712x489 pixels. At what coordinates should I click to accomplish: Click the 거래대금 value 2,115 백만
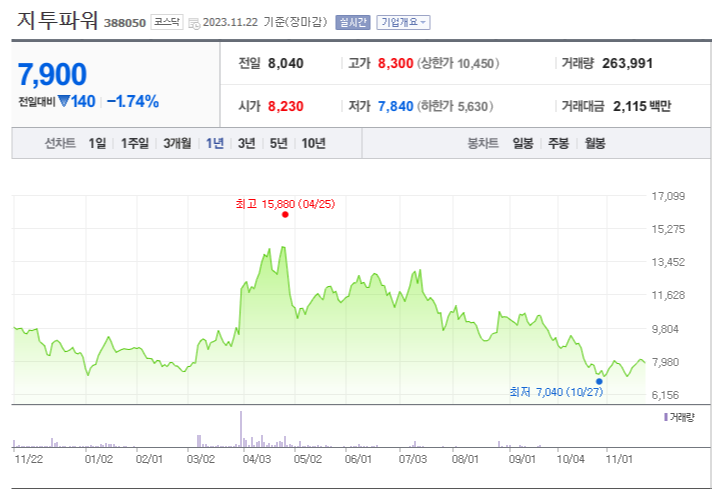(642, 106)
